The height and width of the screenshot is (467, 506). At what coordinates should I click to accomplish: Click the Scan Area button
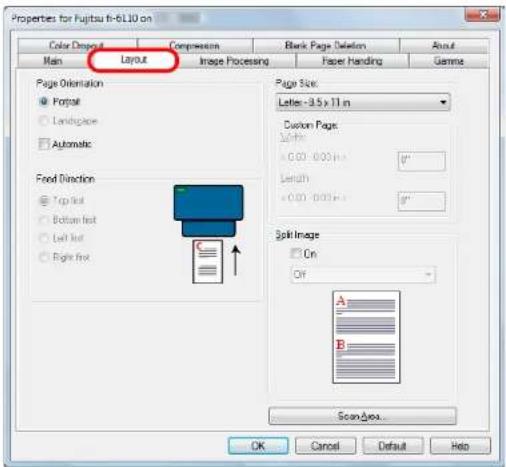click(362, 416)
